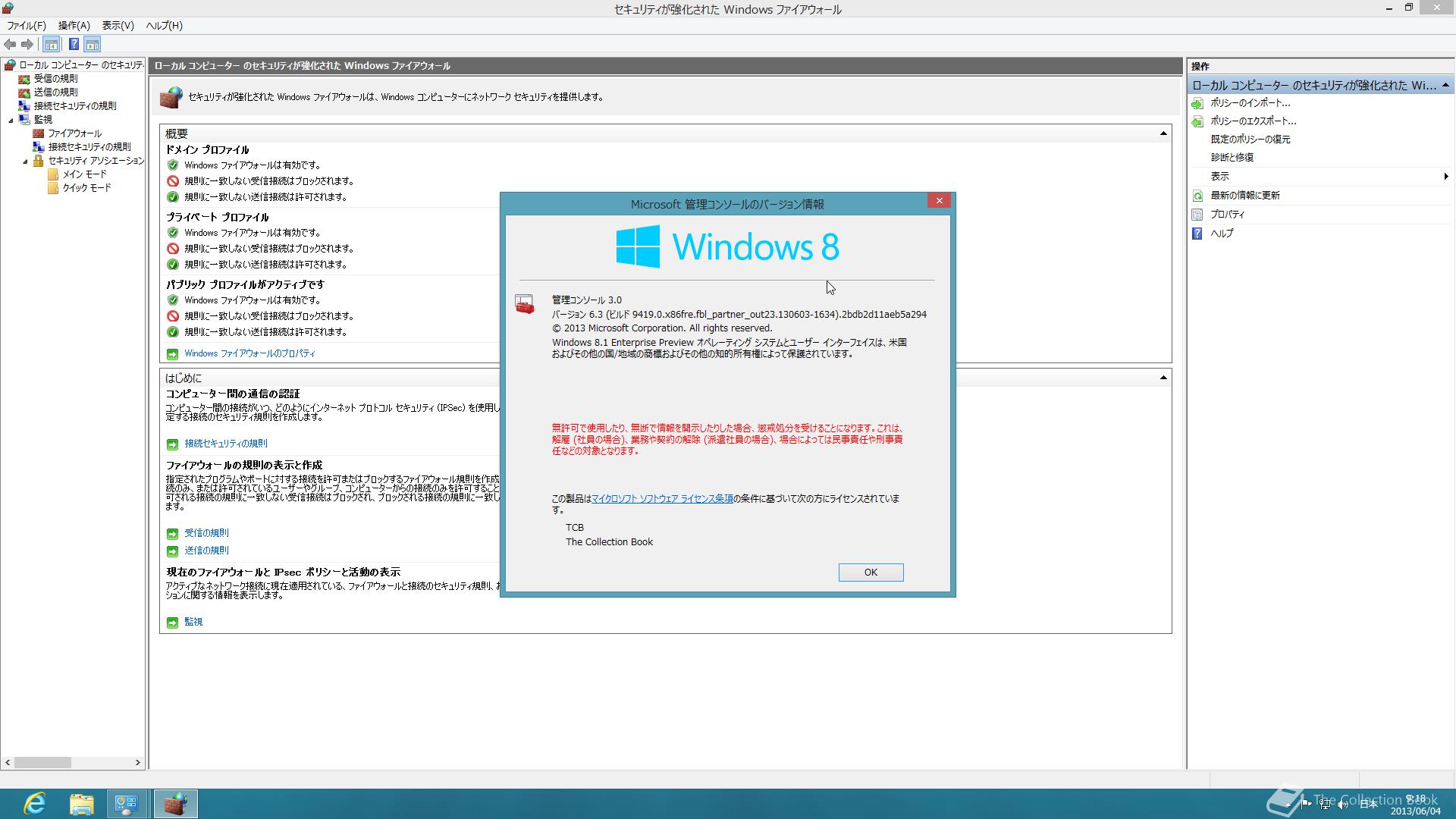The image size is (1456, 819).
Task: Click the refresh icon in actions pane
Action: click(1197, 196)
